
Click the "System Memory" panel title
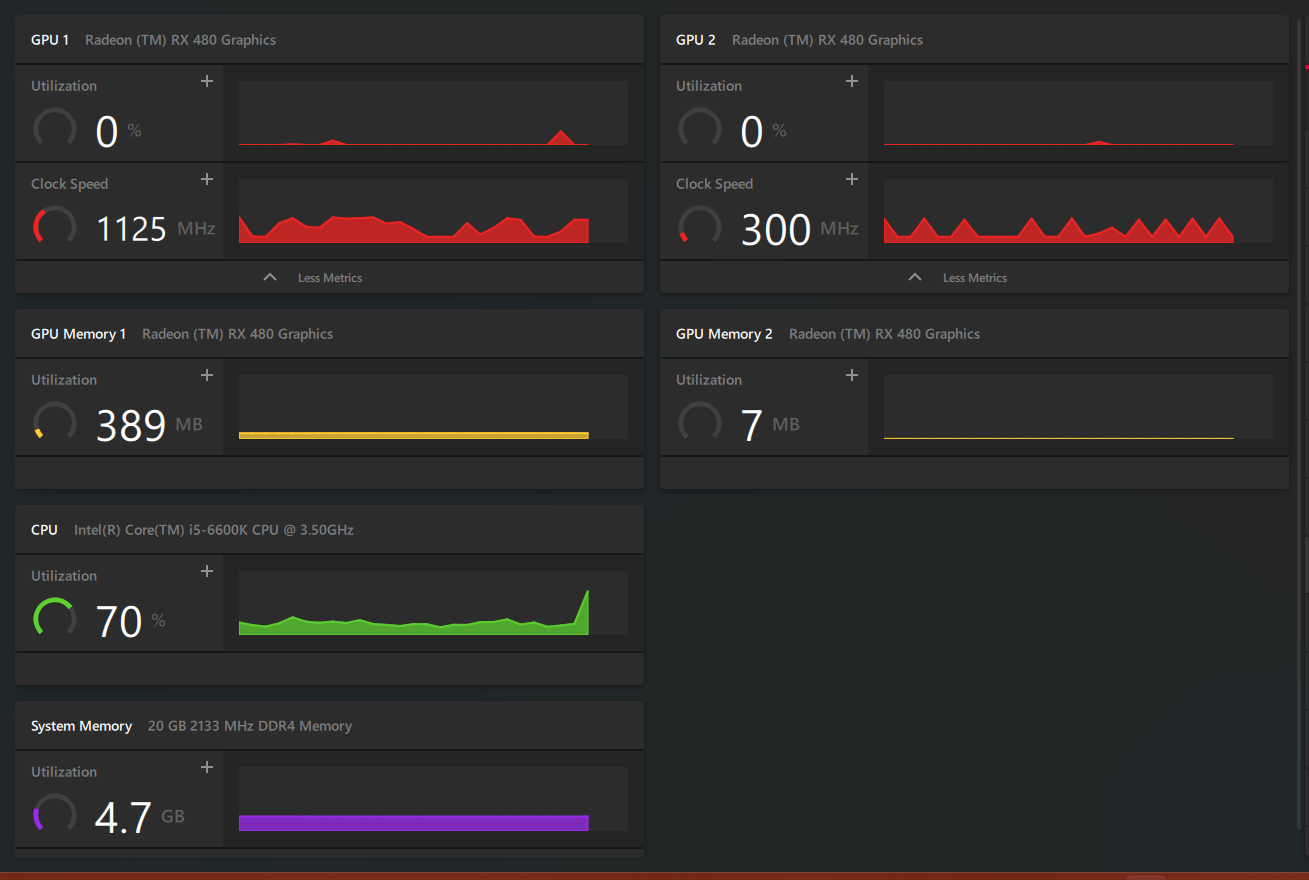81,726
